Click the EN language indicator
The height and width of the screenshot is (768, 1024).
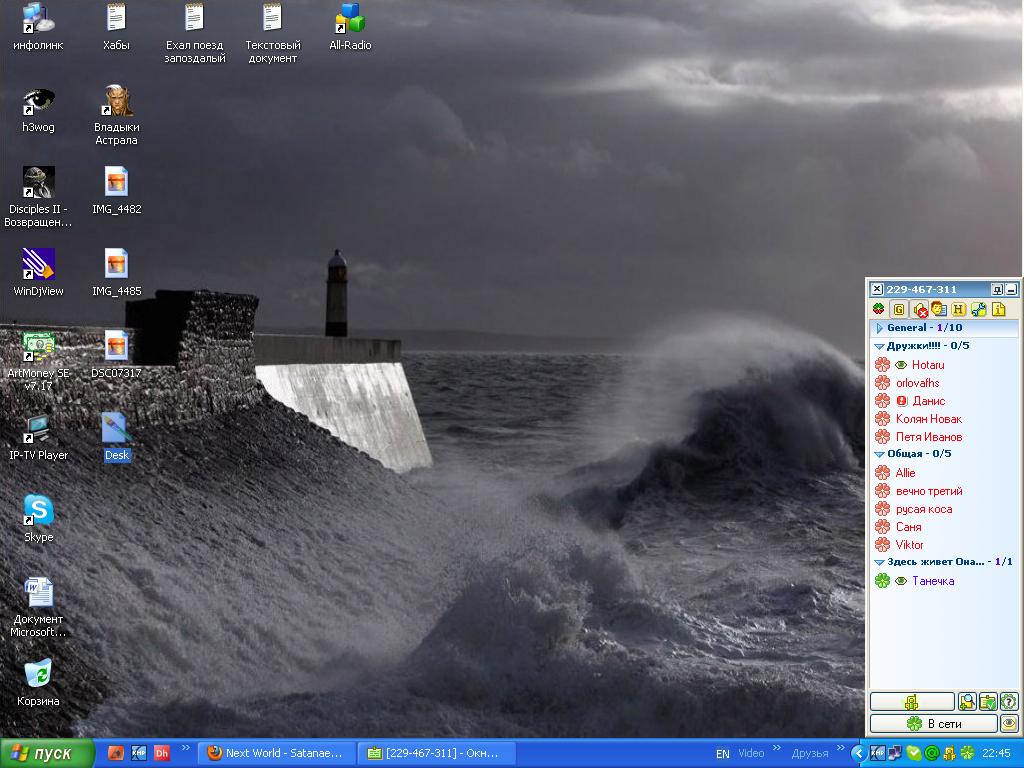[722, 754]
